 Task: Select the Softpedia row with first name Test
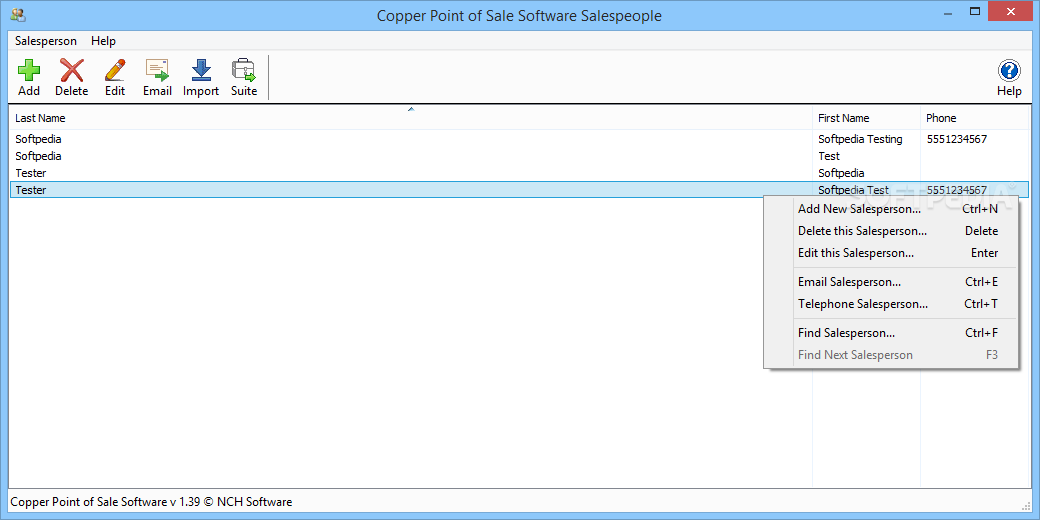[519, 156]
